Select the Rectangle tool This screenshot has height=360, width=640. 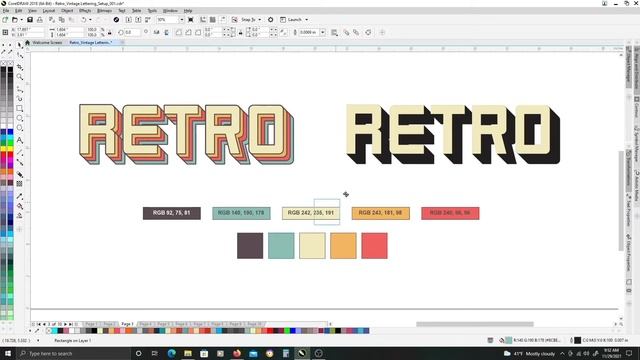point(19,108)
